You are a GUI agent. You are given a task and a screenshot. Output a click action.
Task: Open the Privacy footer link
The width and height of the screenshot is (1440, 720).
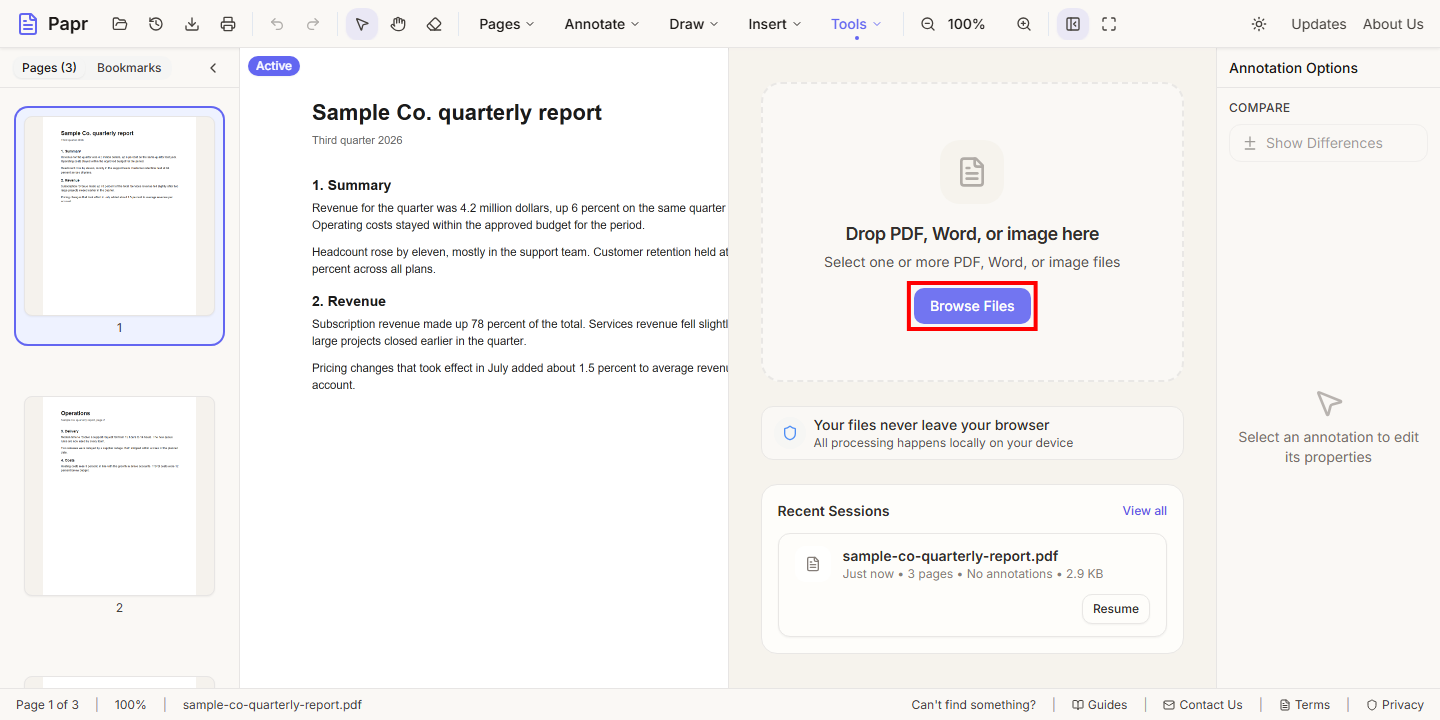(1395, 705)
